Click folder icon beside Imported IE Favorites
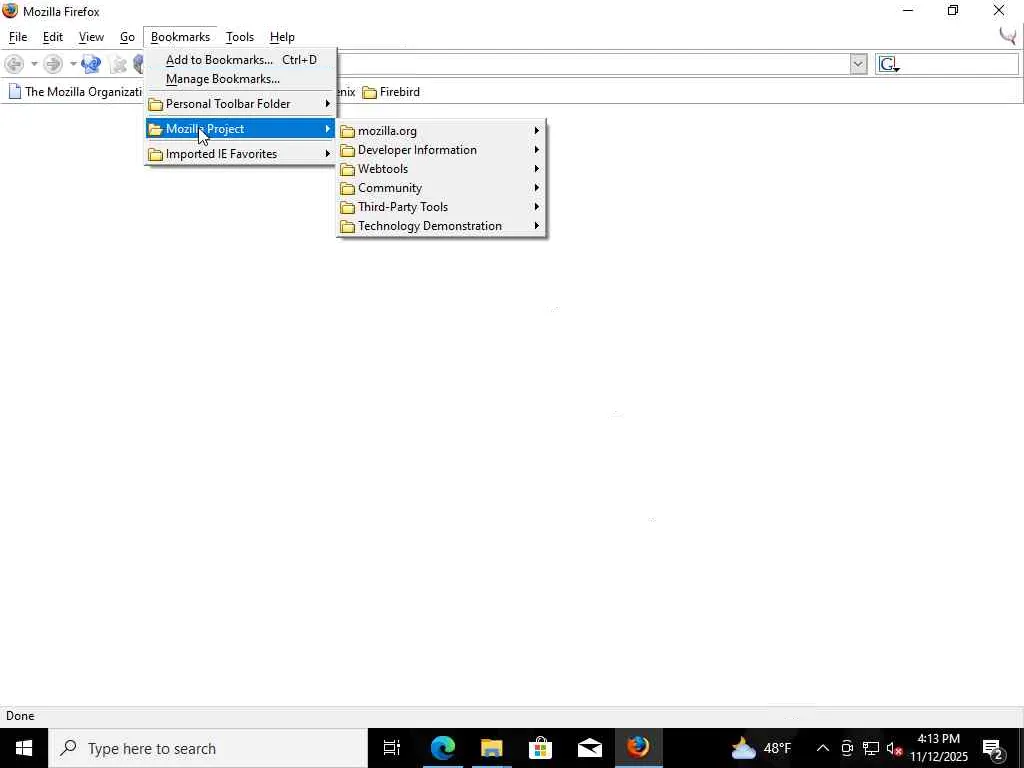Viewport: 1024px width, 768px height. pos(155,155)
